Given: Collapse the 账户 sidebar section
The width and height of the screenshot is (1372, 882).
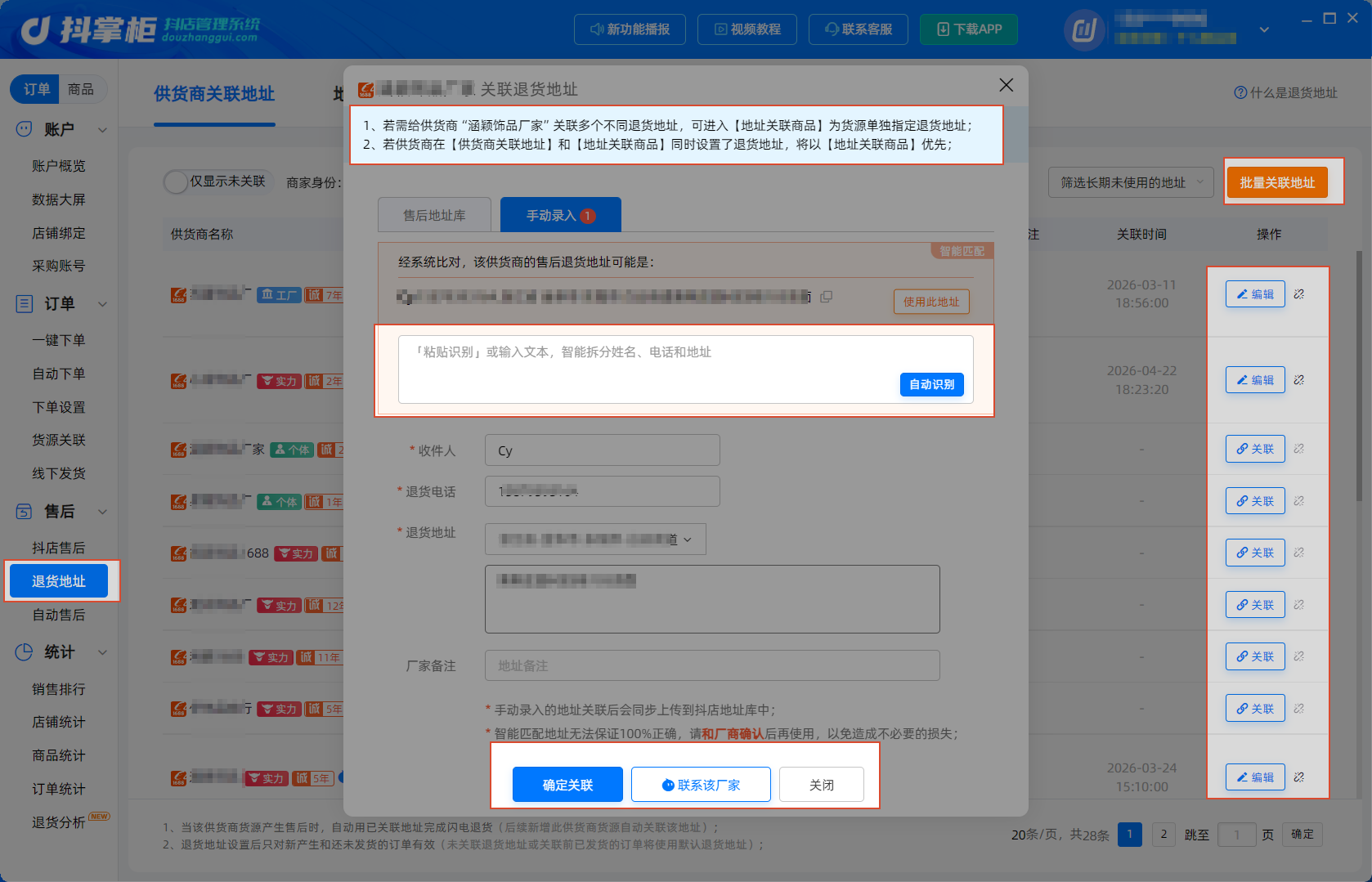Looking at the screenshot, I should coord(102,129).
